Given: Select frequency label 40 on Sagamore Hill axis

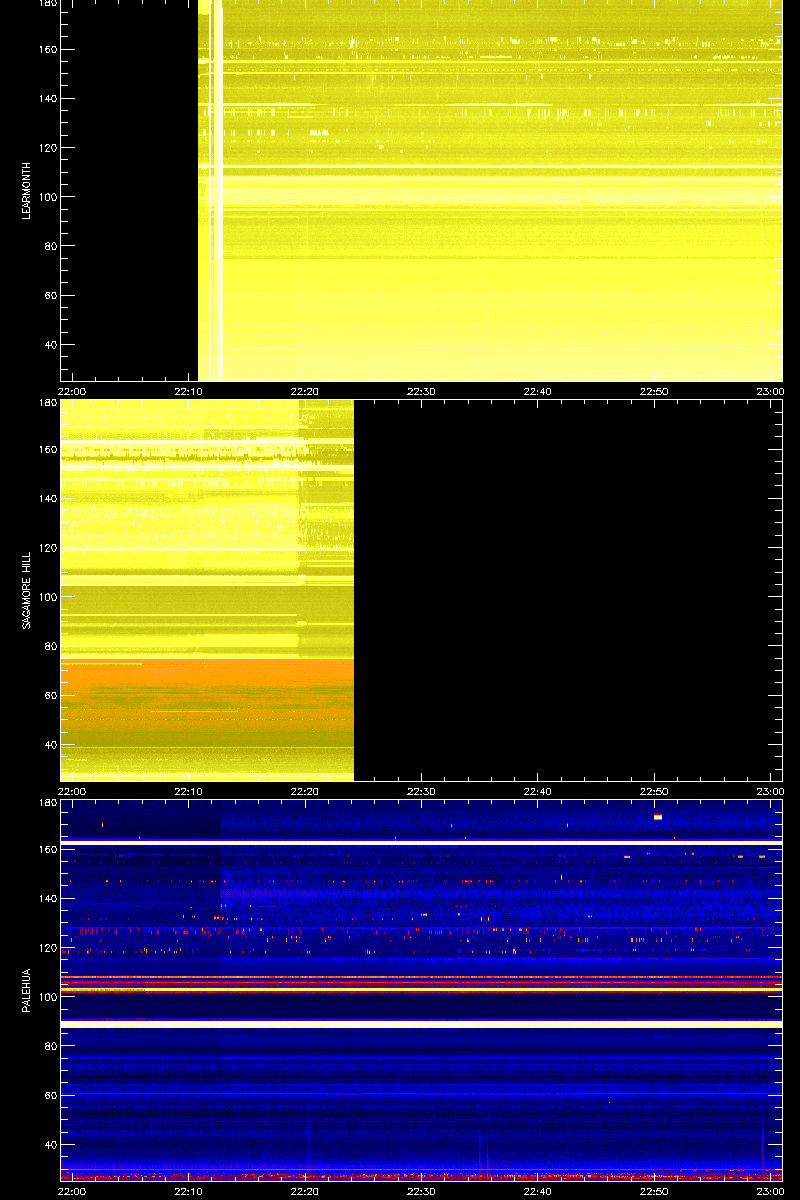Looking at the screenshot, I should pyautogui.click(x=50, y=745).
